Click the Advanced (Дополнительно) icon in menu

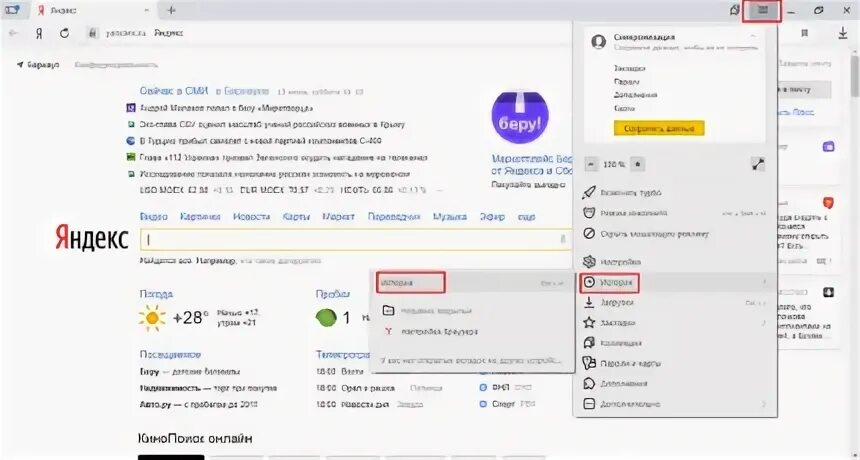[x=589, y=404]
